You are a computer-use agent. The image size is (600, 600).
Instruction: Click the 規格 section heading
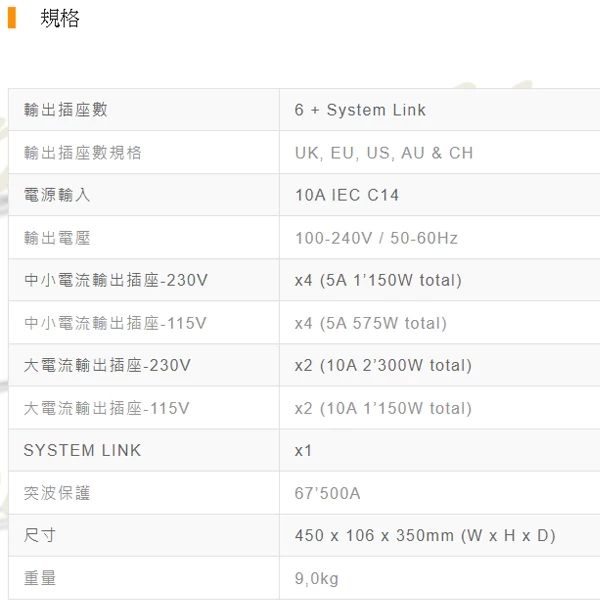coord(59,18)
